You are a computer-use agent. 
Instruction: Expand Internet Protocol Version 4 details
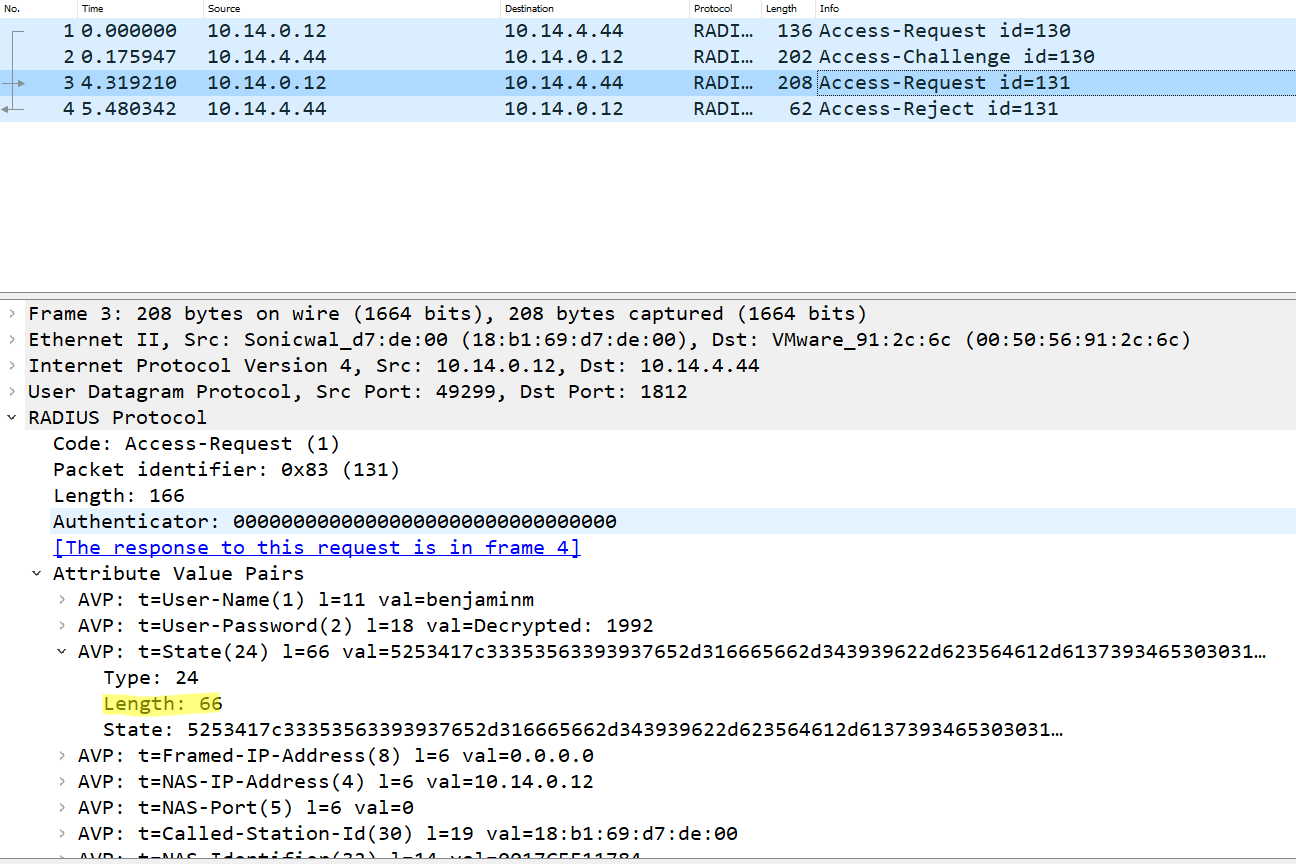[11, 365]
